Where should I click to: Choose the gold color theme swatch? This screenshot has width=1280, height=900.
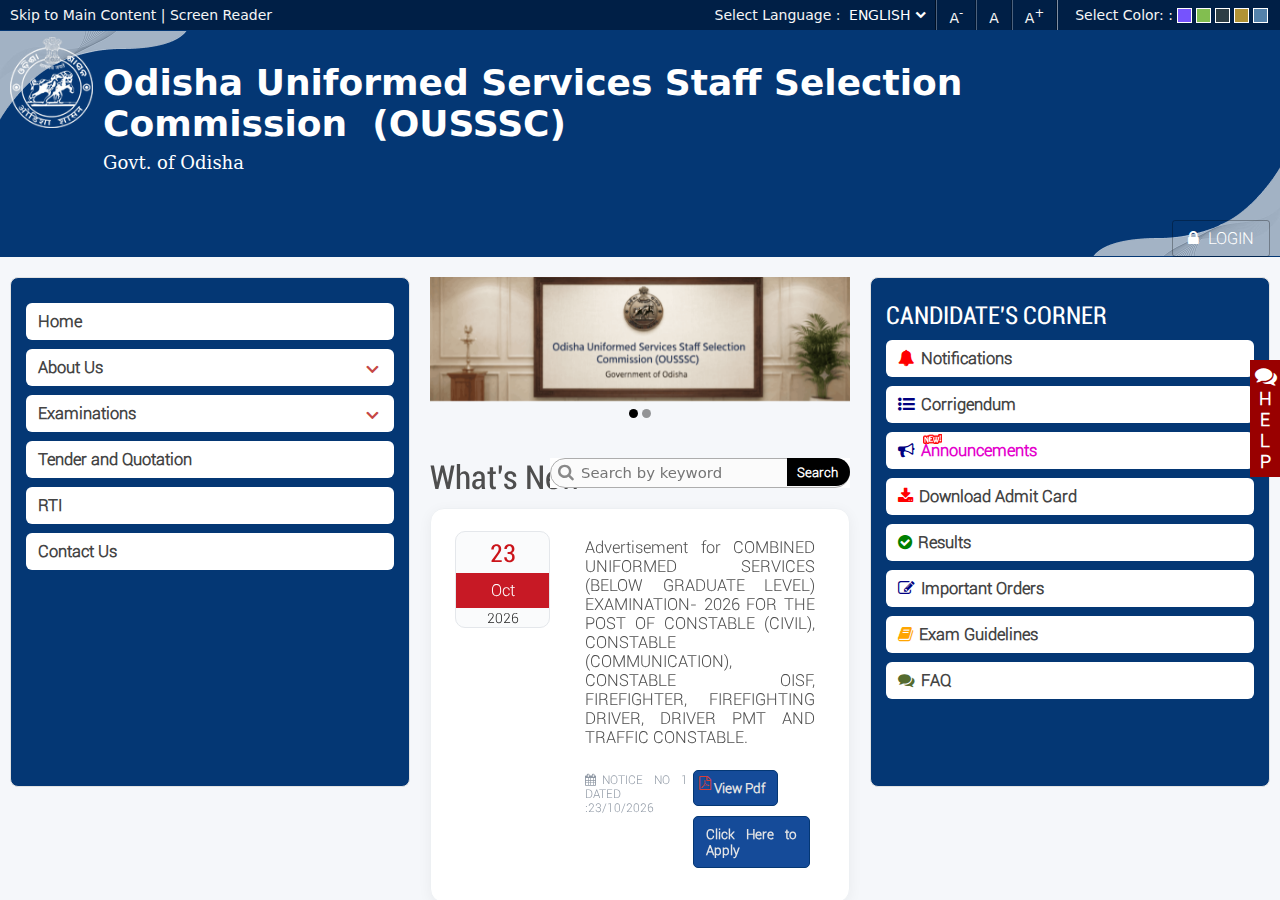[x=1241, y=15]
